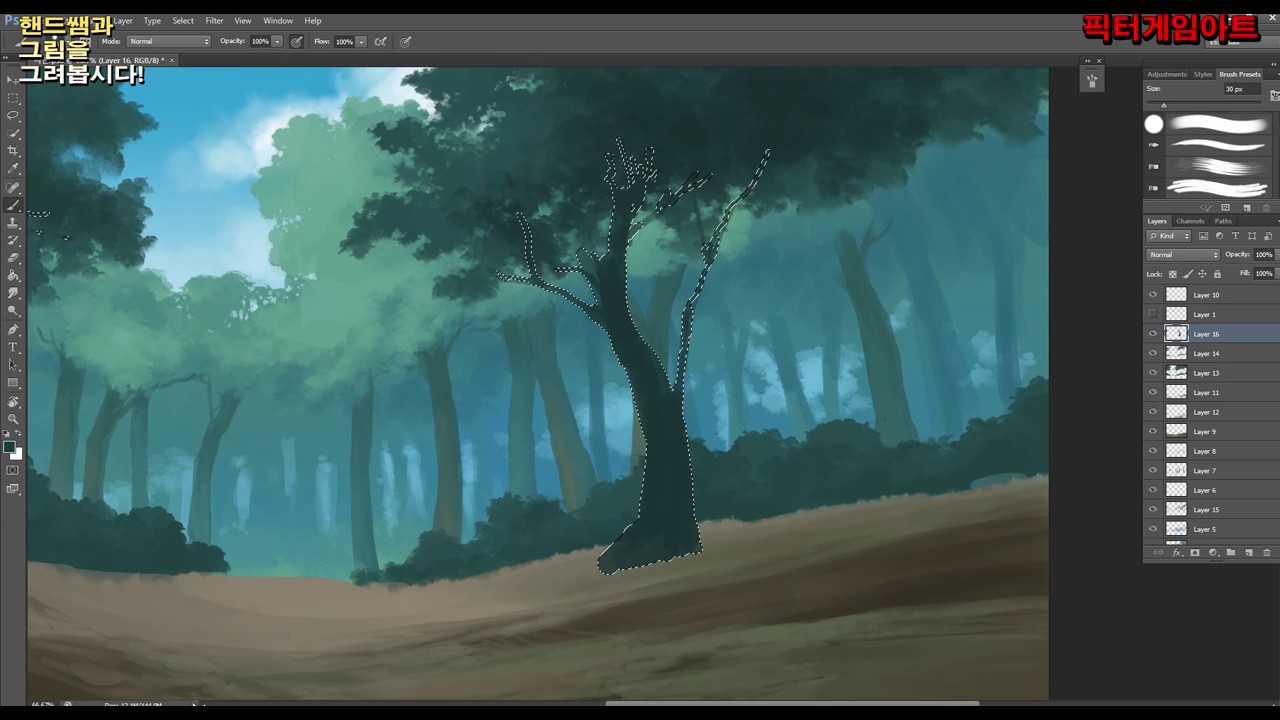Open the layer blending mode dropdown

click(x=1182, y=255)
